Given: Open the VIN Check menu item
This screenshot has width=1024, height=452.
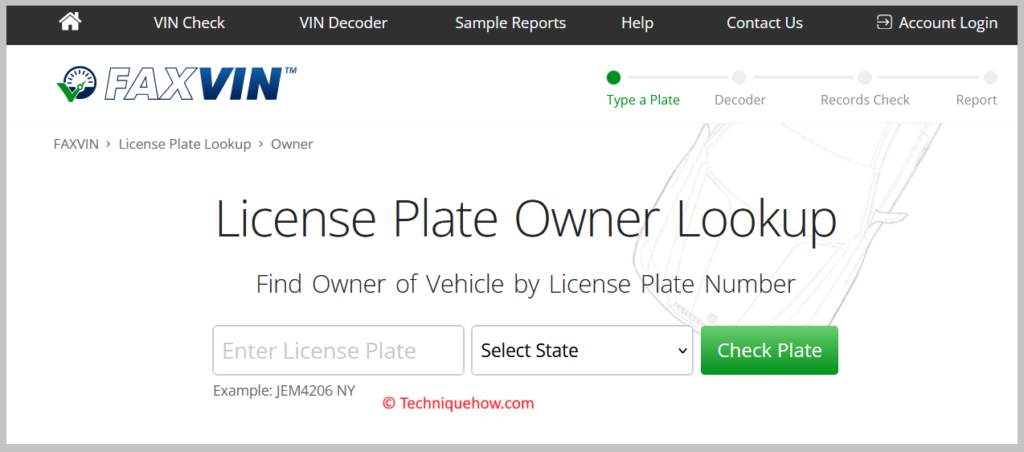Looking at the screenshot, I should coord(189,23).
